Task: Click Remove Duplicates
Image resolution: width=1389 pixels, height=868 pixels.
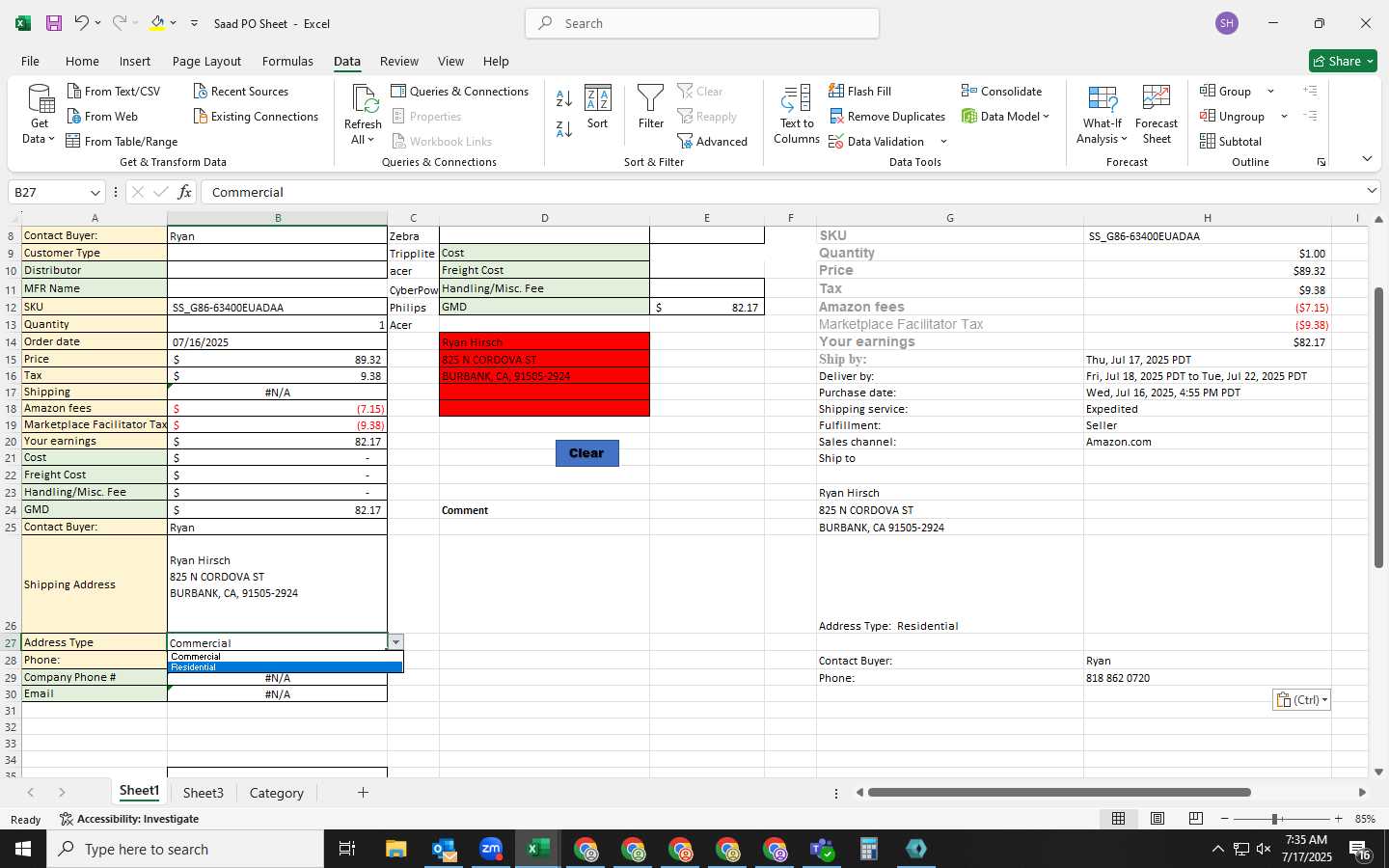Action: [x=887, y=116]
